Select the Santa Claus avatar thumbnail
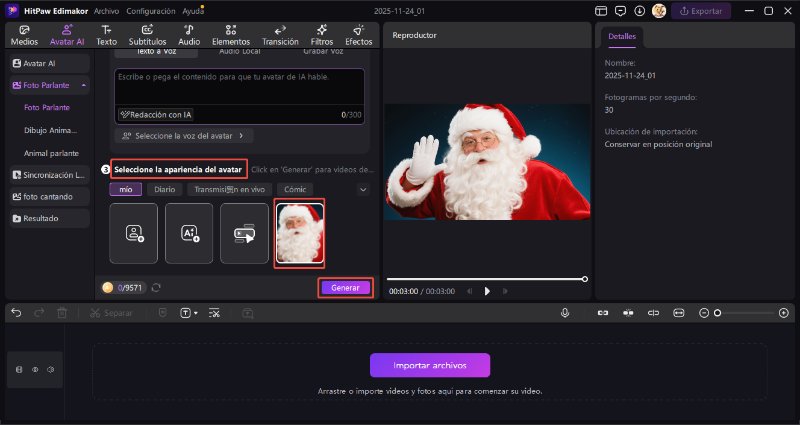Image resolution: width=800 pixels, height=425 pixels. coord(299,233)
